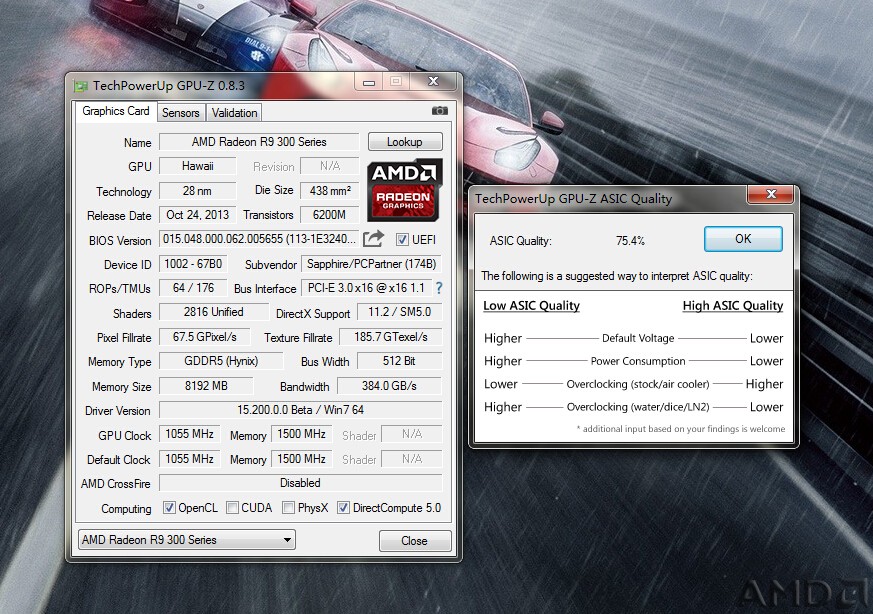Toggle the PhysX checkbox
Image resolution: width=873 pixels, height=614 pixels.
288,508
